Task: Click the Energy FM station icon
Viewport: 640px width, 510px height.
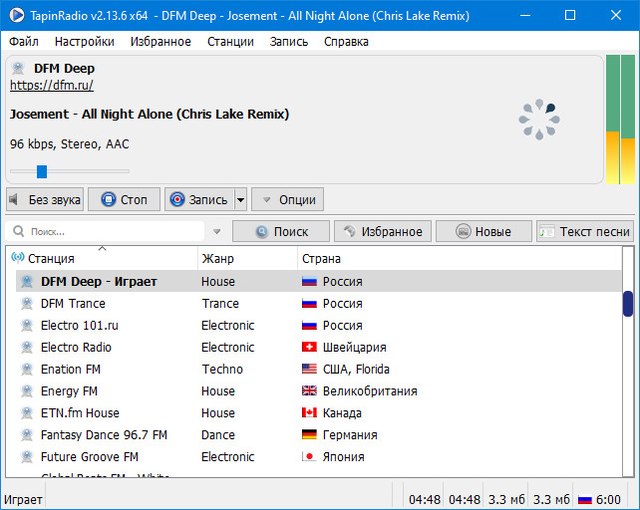Action: click(x=27, y=392)
